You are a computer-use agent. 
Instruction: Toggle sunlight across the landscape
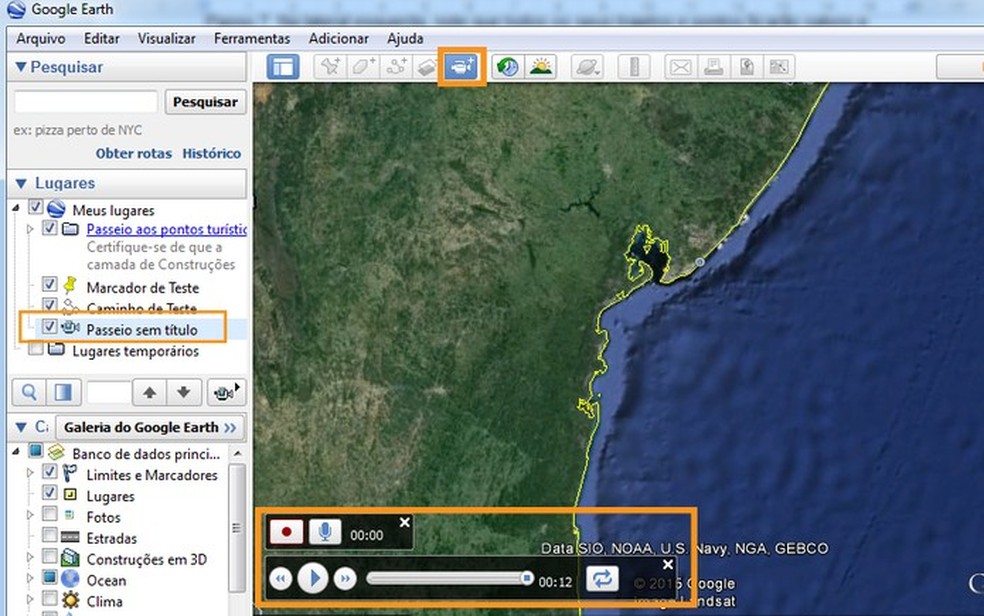pos(540,67)
